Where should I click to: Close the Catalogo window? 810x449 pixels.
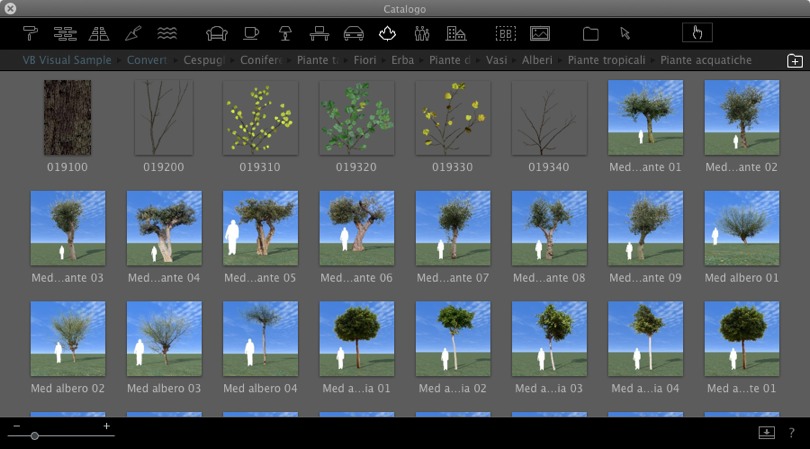click(10, 8)
